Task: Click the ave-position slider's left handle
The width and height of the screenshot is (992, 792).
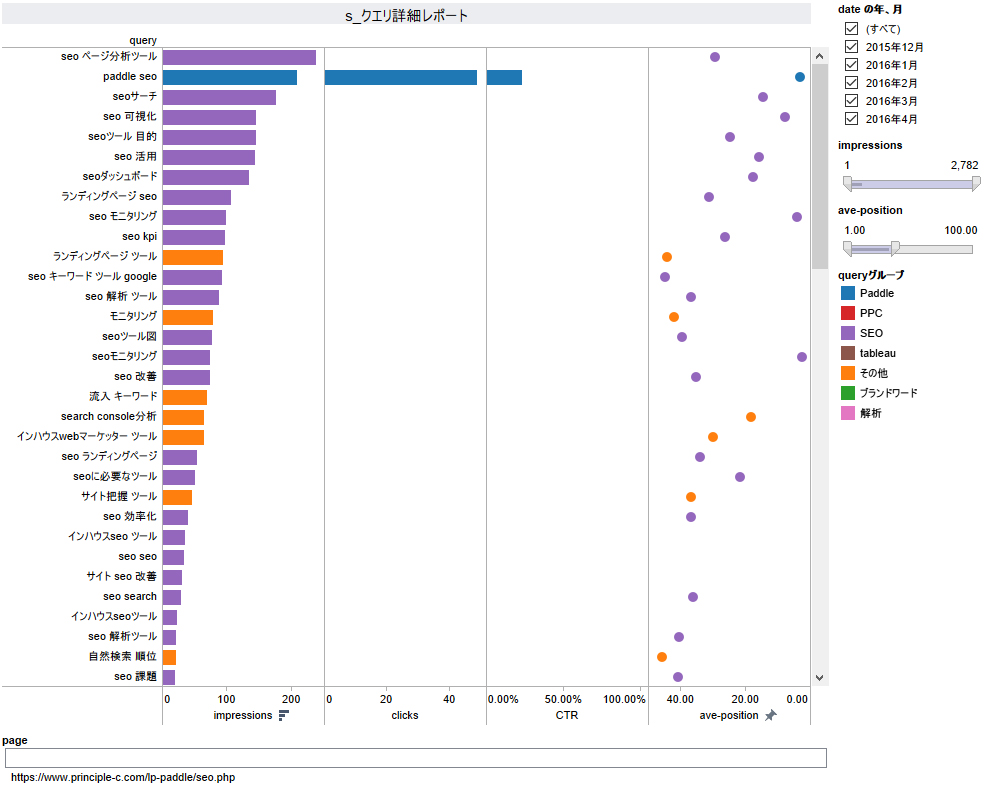Action: point(847,248)
